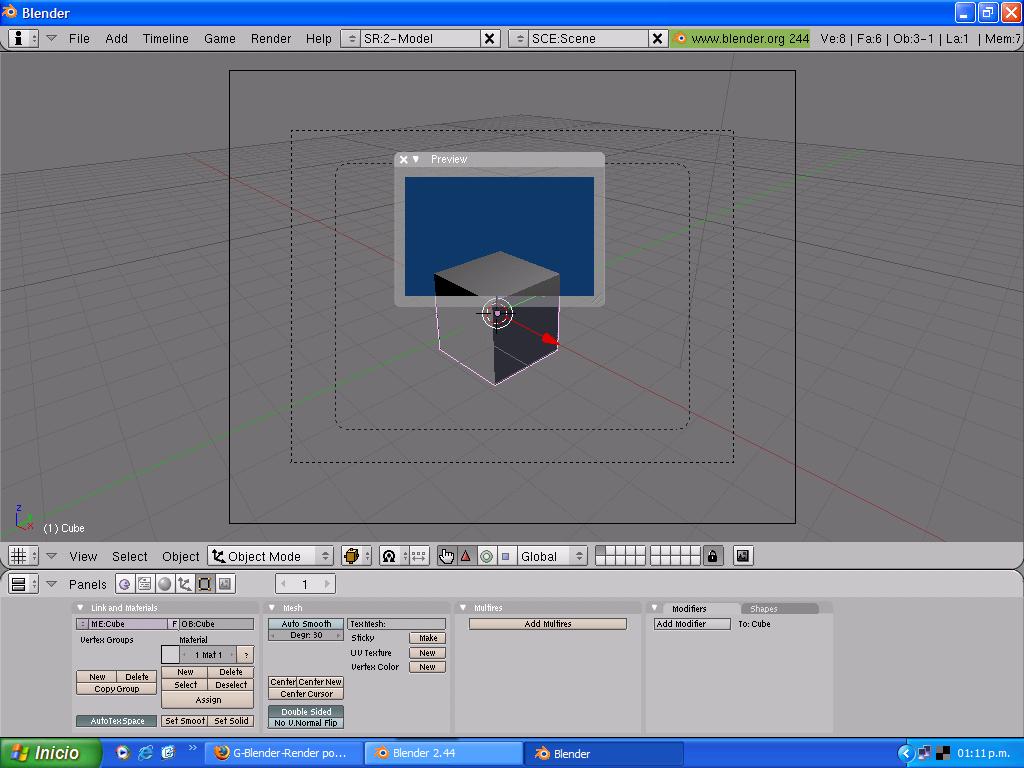The width and height of the screenshot is (1024, 768).
Task: Click the Add Modifier button
Action: (681, 624)
